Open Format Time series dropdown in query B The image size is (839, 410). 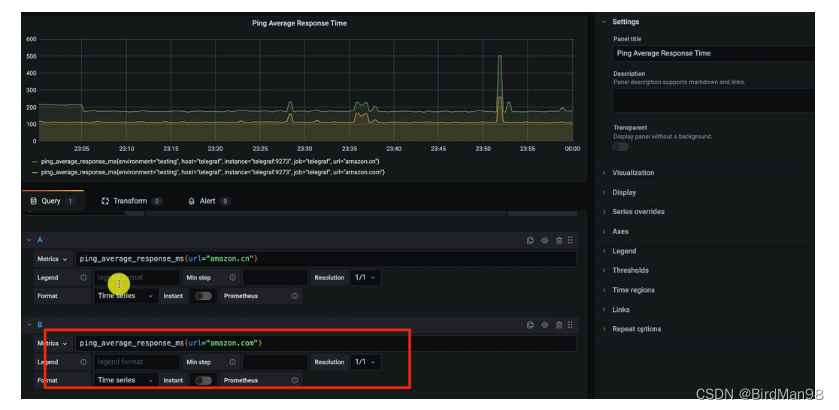(x=126, y=380)
